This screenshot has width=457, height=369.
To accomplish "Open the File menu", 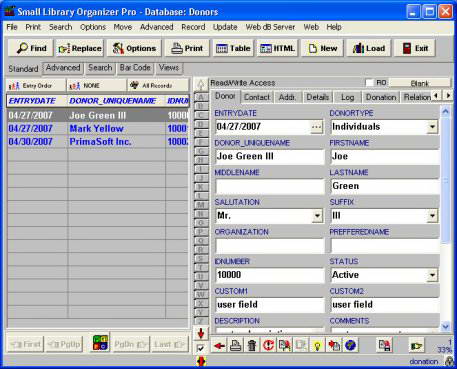I will point(12,27).
